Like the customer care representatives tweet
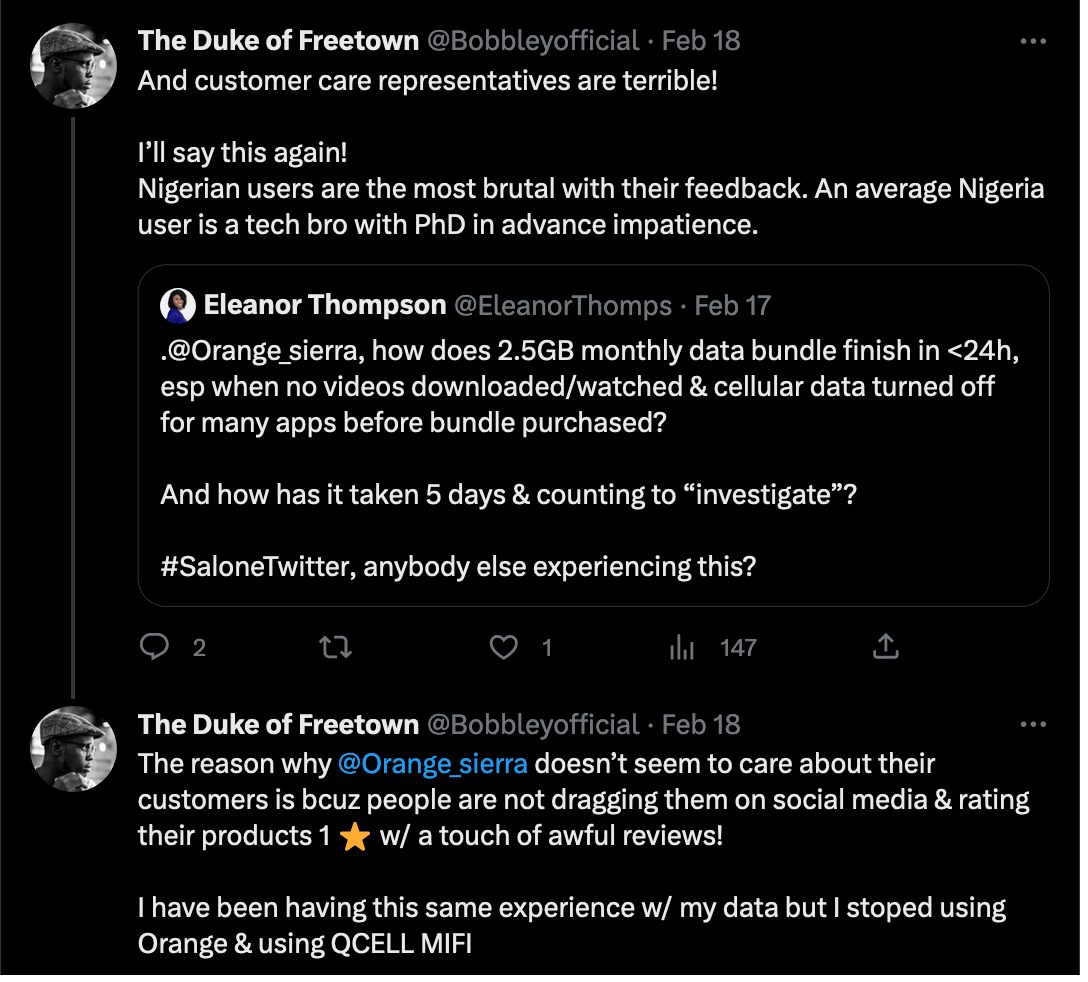1088x982 pixels. [503, 648]
